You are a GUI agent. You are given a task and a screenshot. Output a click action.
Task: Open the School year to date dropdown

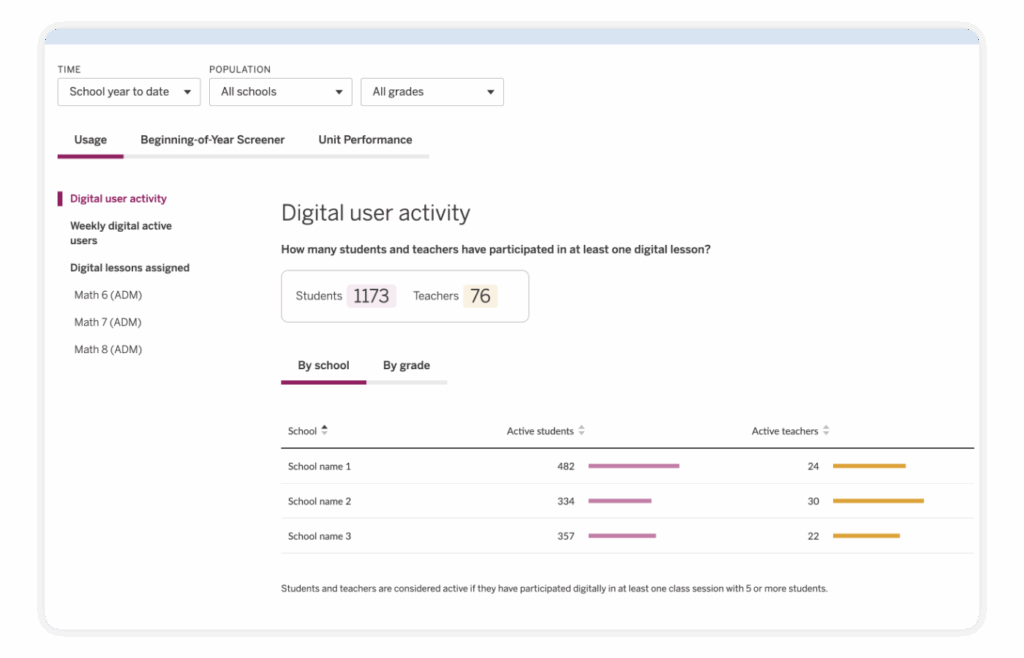129,92
